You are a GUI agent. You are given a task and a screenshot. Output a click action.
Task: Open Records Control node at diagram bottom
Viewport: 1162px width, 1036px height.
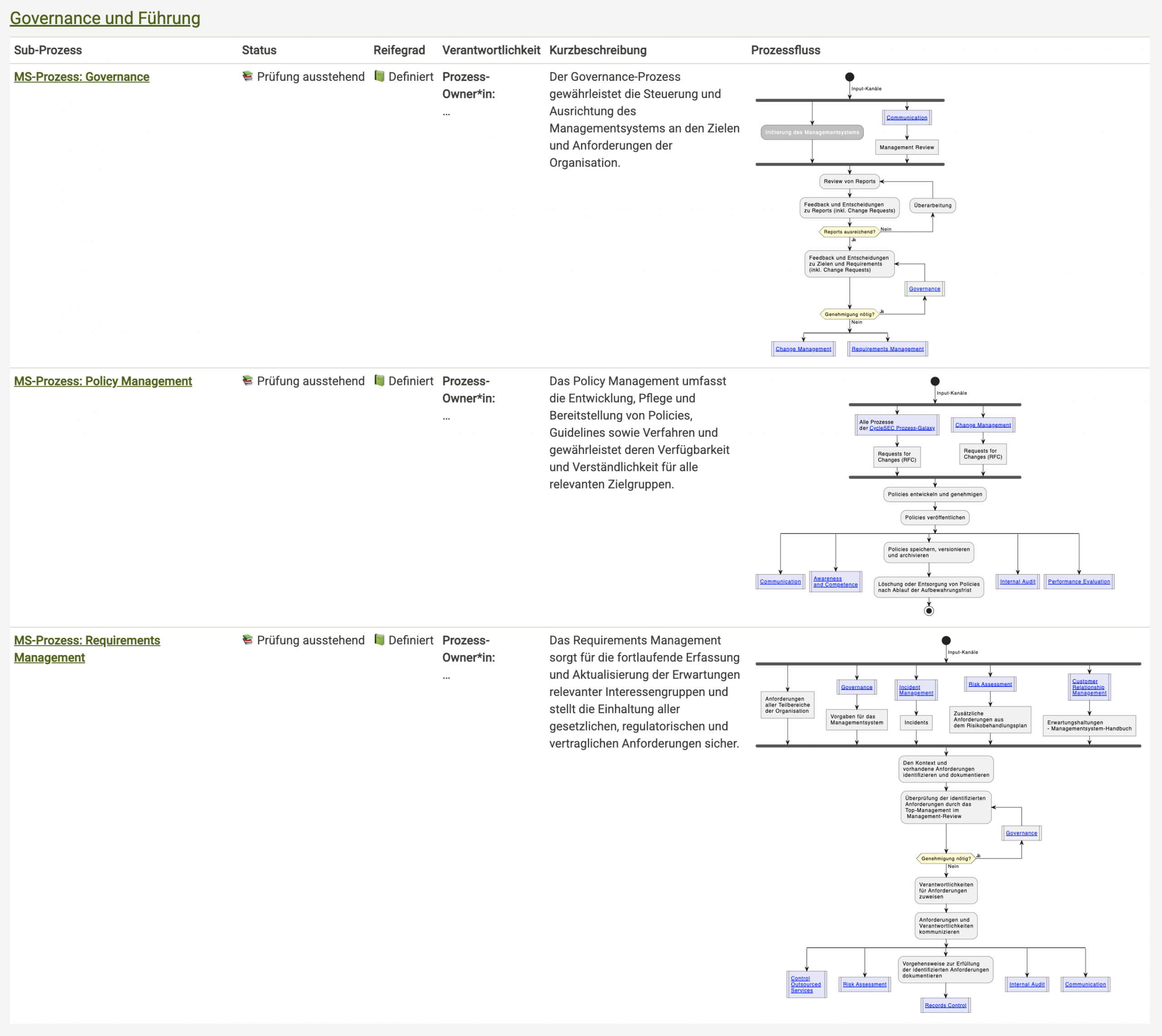[945, 1005]
